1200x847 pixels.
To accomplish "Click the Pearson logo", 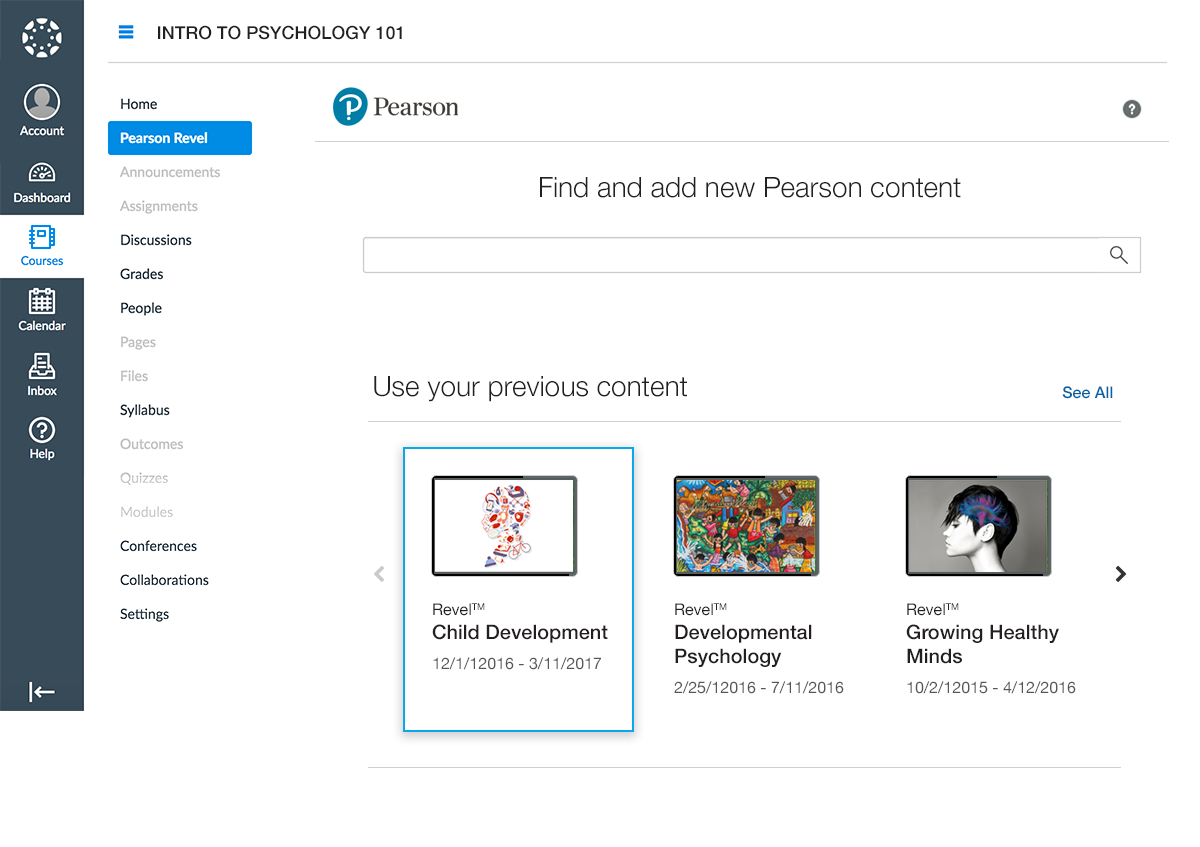I will (x=396, y=107).
